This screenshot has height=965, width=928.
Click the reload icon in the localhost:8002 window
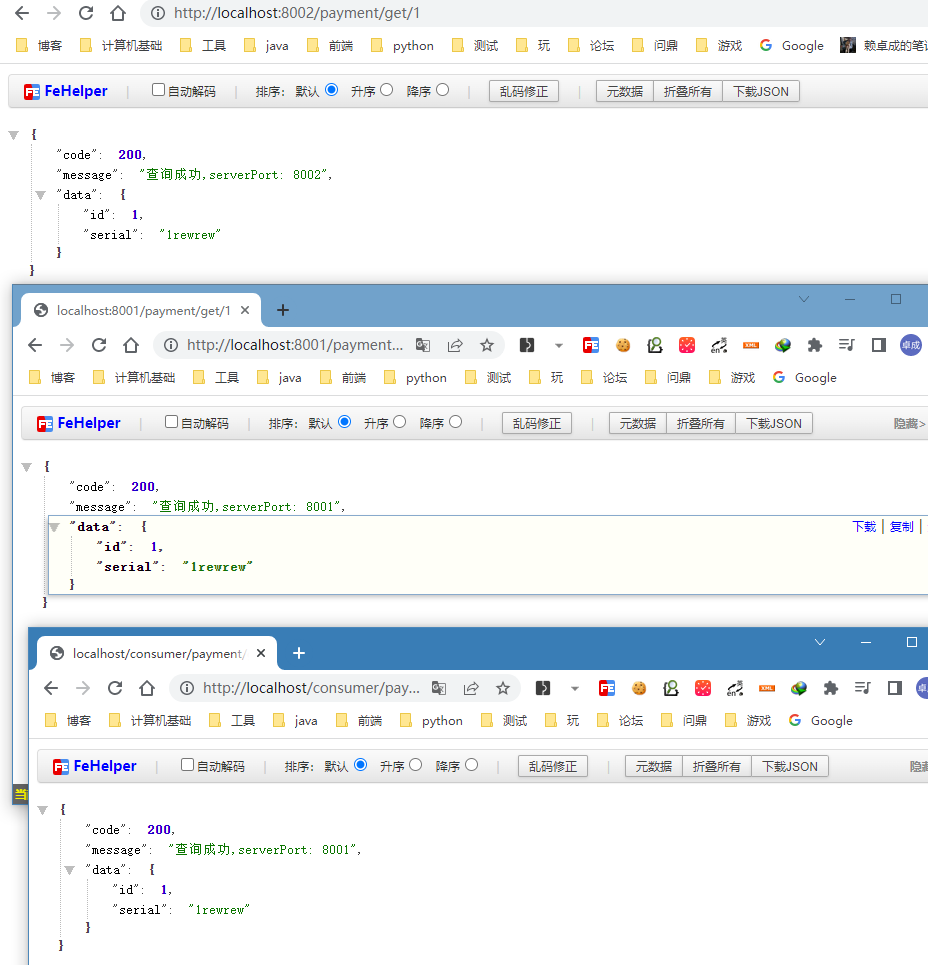(x=86, y=13)
